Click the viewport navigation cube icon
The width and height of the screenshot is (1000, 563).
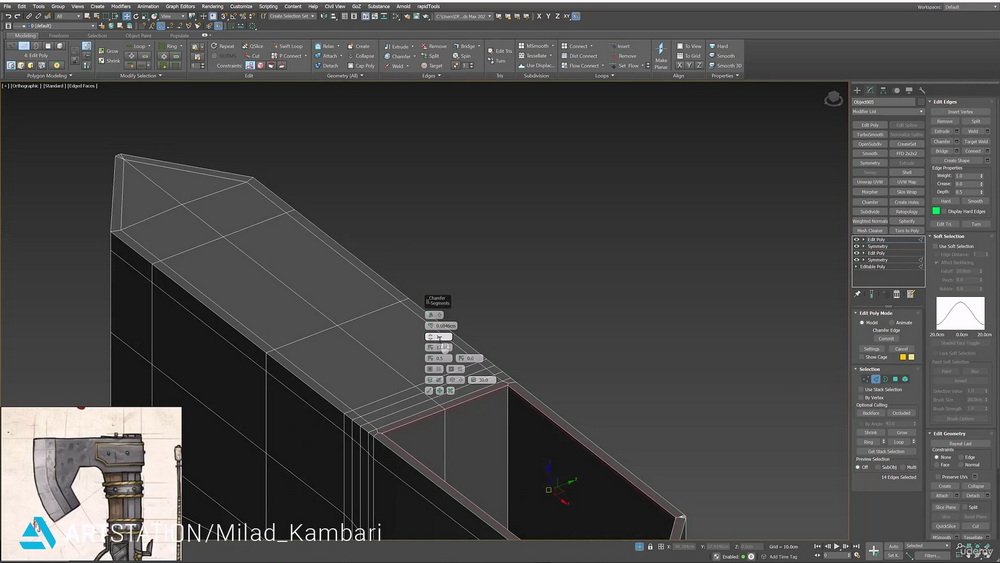[833, 99]
